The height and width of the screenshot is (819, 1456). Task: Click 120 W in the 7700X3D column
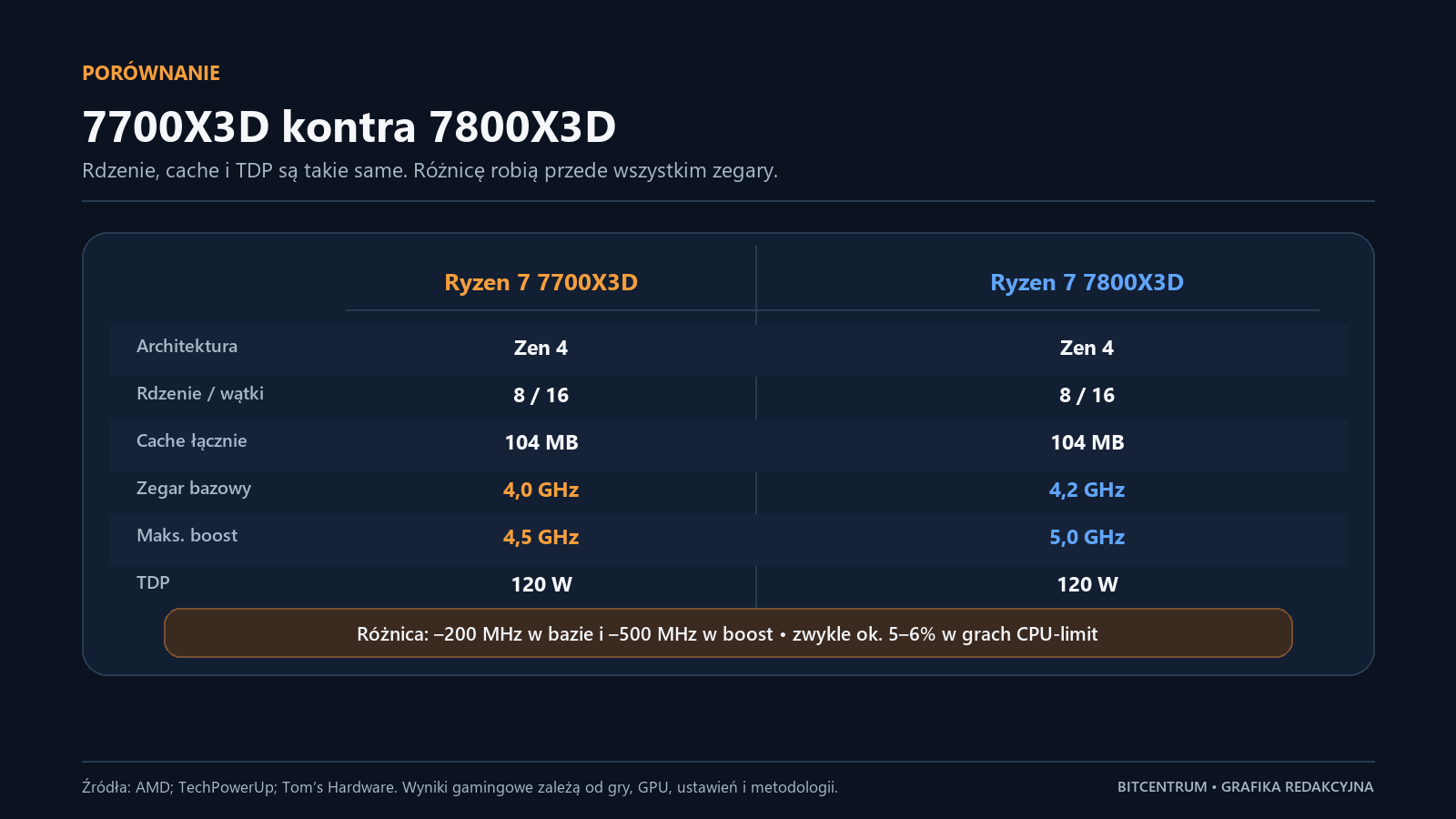[x=541, y=584]
